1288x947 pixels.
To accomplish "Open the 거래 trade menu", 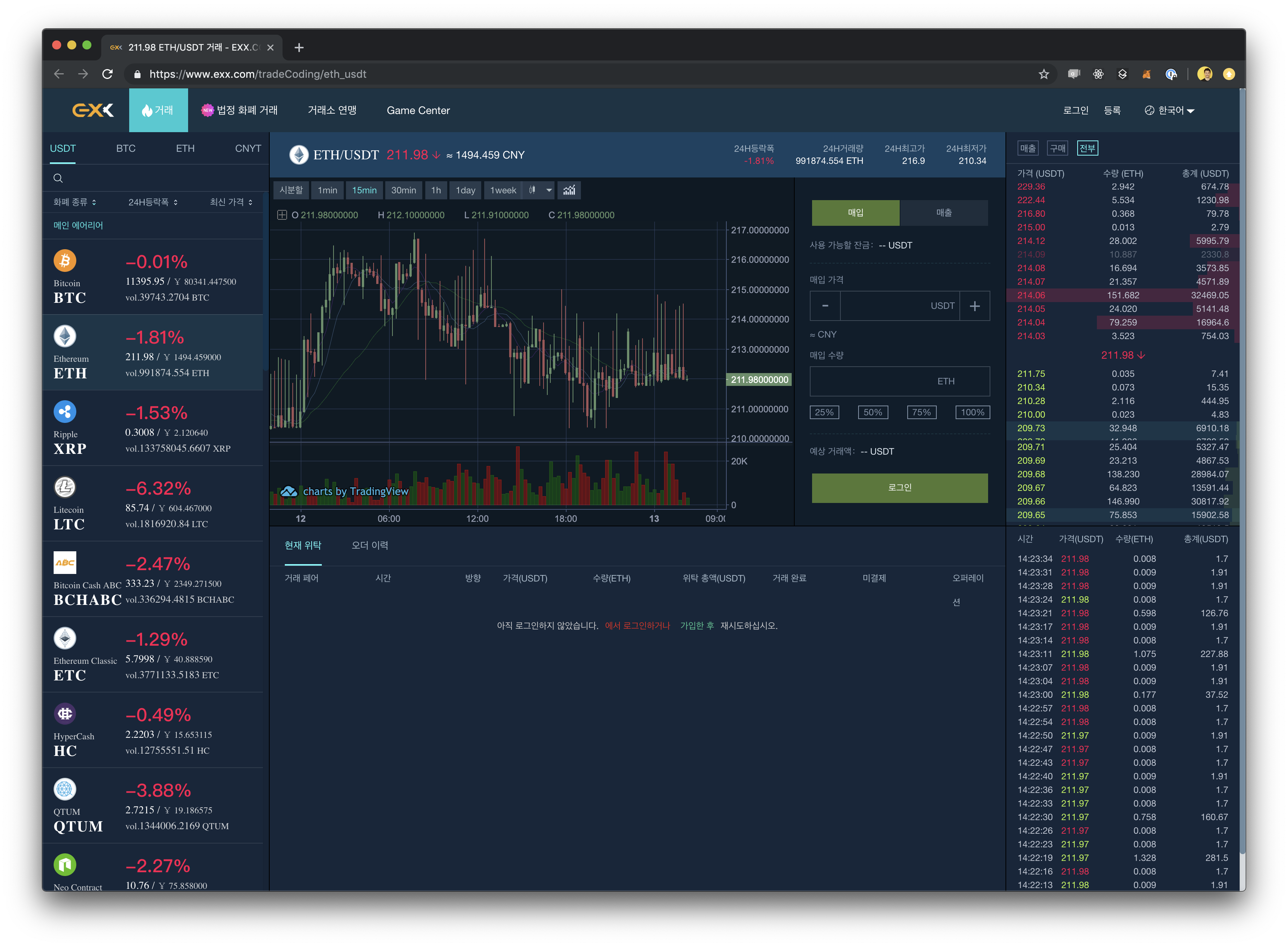I will point(158,110).
